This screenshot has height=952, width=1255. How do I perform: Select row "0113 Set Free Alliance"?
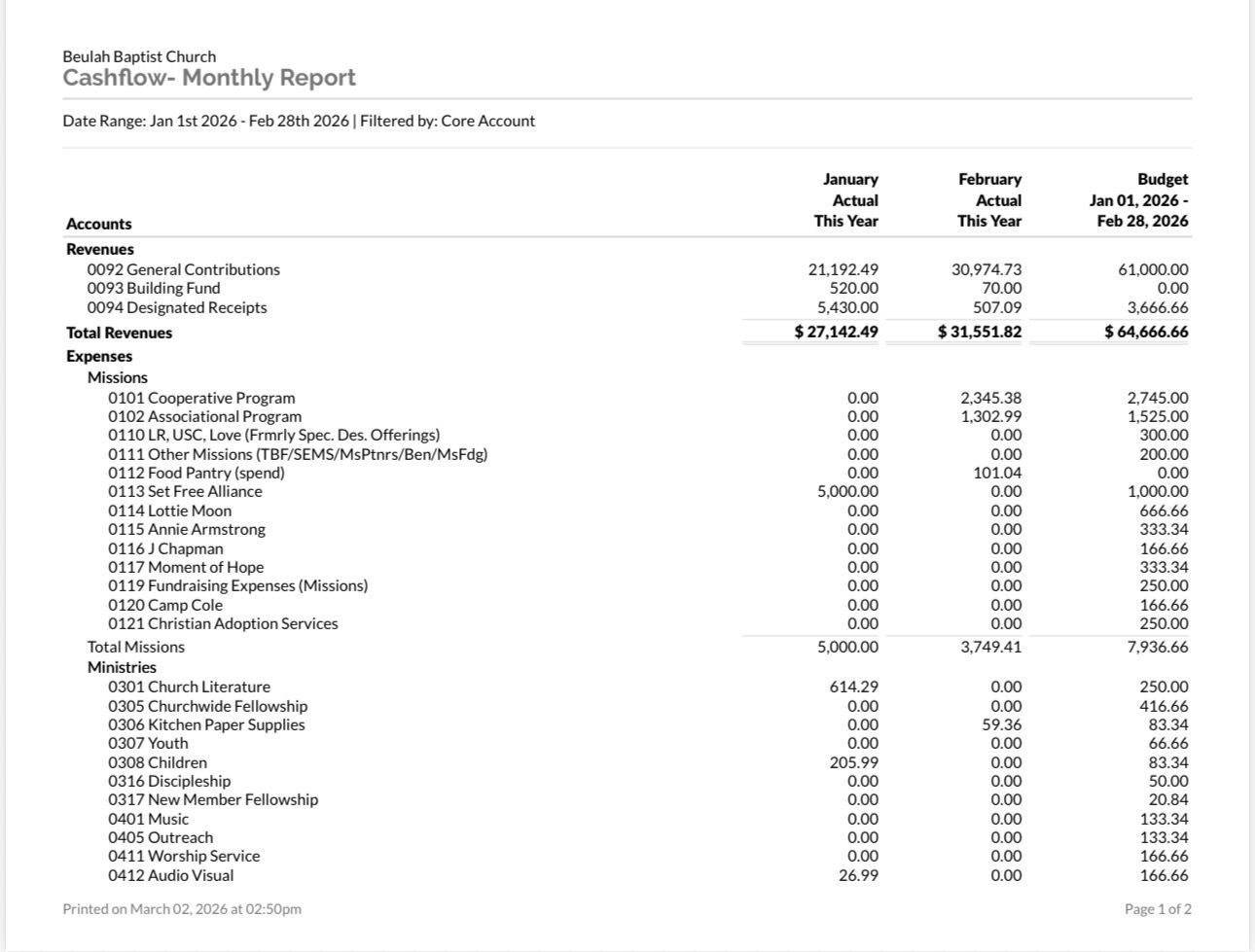click(x=627, y=491)
